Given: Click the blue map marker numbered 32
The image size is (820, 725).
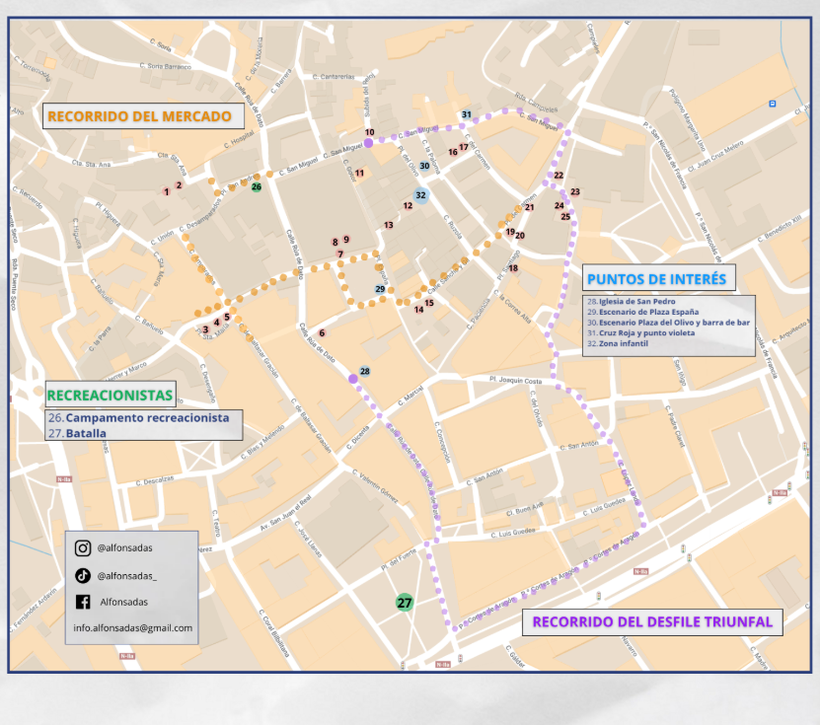Looking at the screenshot, I should [x=420, y=195].
